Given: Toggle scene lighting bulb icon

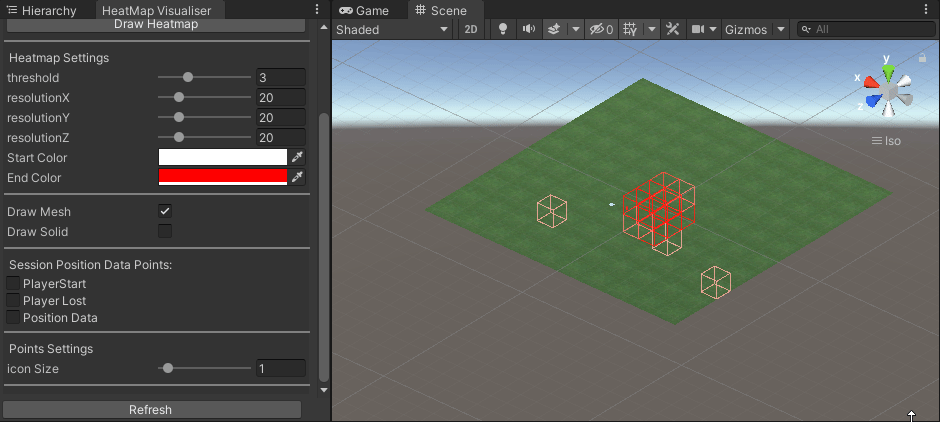Looking at the screenshot, I should 504,29.
